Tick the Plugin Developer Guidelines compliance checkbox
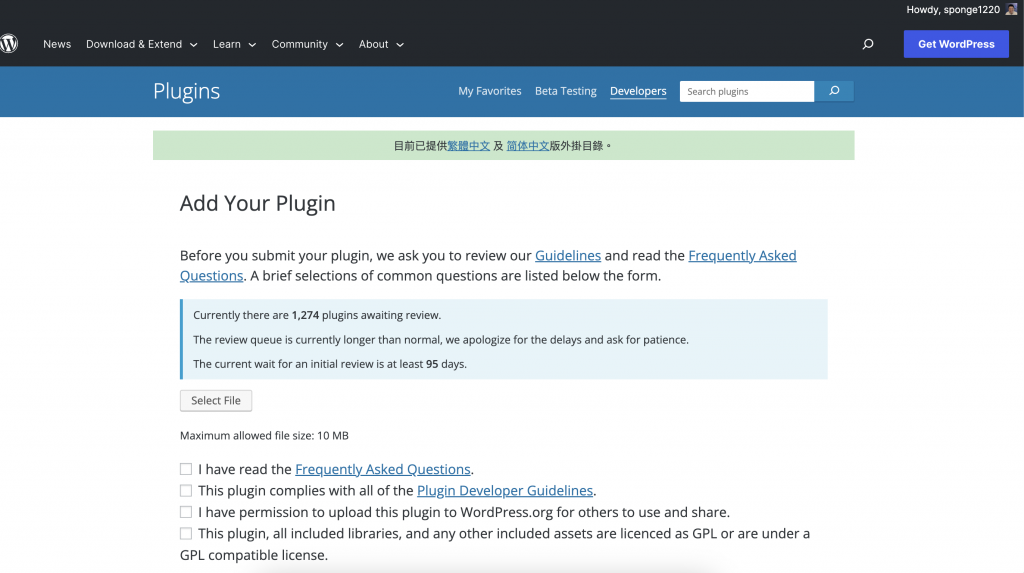Screen dimensions: 1024x573 [x=186, y=491]
